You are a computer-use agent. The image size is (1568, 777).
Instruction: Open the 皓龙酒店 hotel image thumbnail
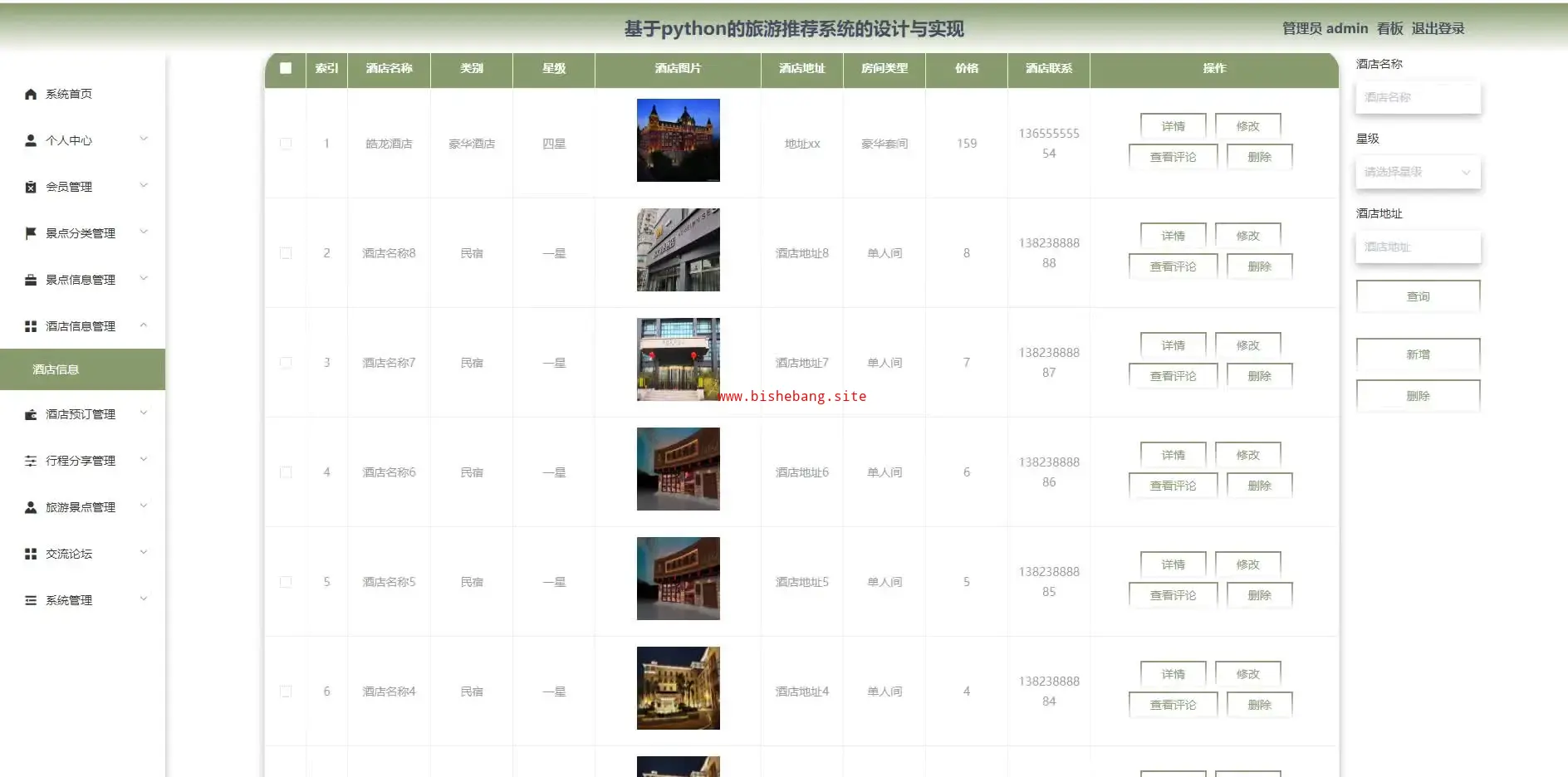point(678,140)
